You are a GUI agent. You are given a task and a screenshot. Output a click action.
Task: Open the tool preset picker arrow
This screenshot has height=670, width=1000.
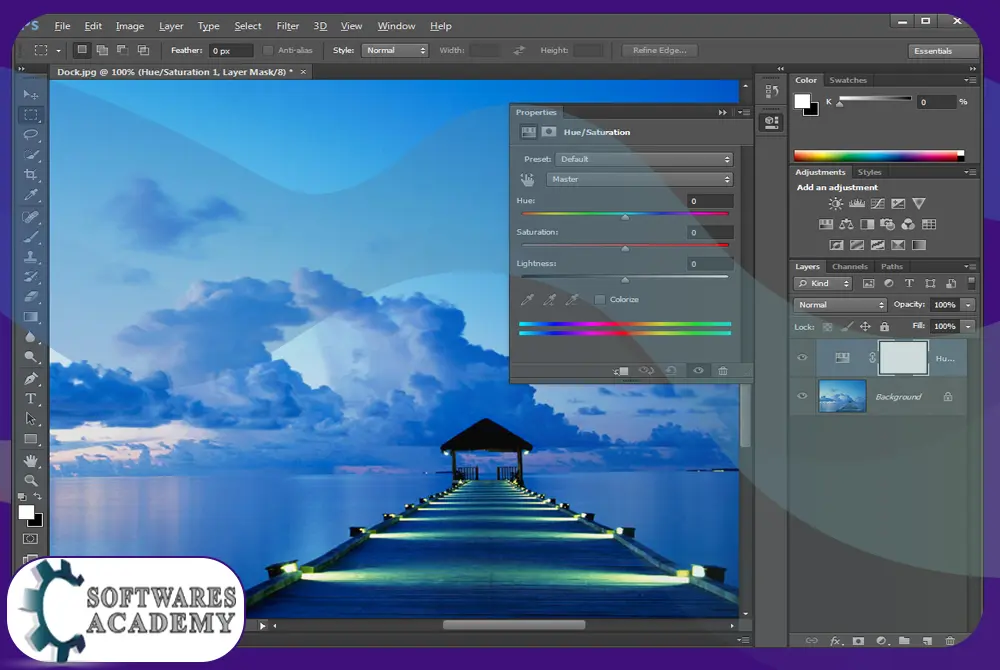58,50
